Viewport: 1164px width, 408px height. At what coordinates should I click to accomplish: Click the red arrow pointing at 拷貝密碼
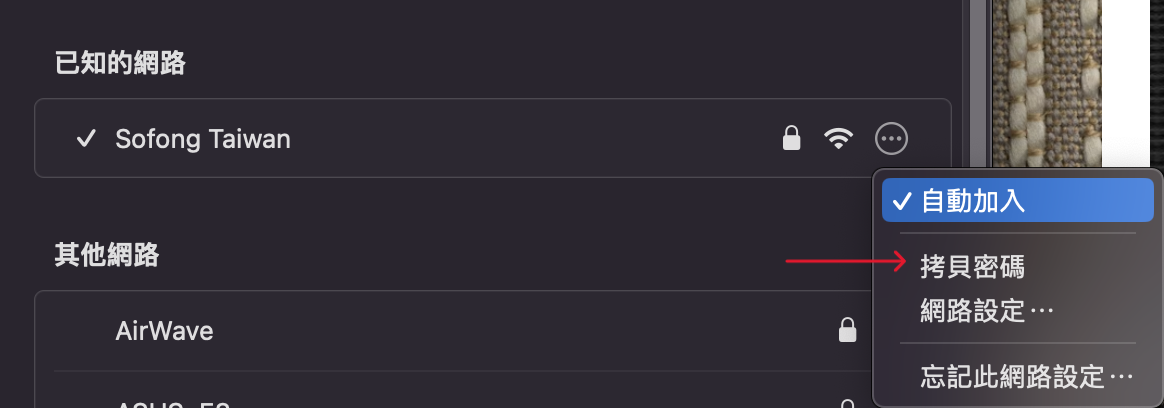[846, 261]
